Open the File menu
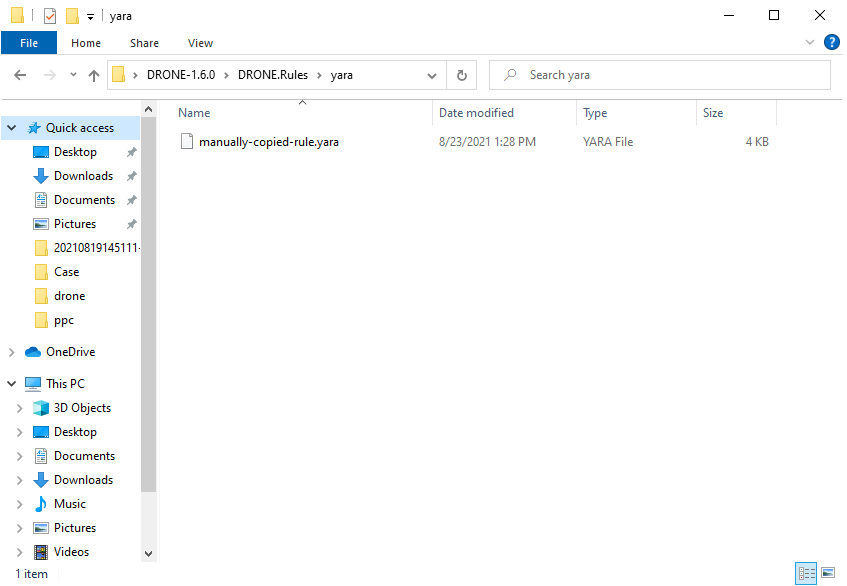The height and width of the screenshot is (586, 847). pyautogui.click(x=29, y=43)
